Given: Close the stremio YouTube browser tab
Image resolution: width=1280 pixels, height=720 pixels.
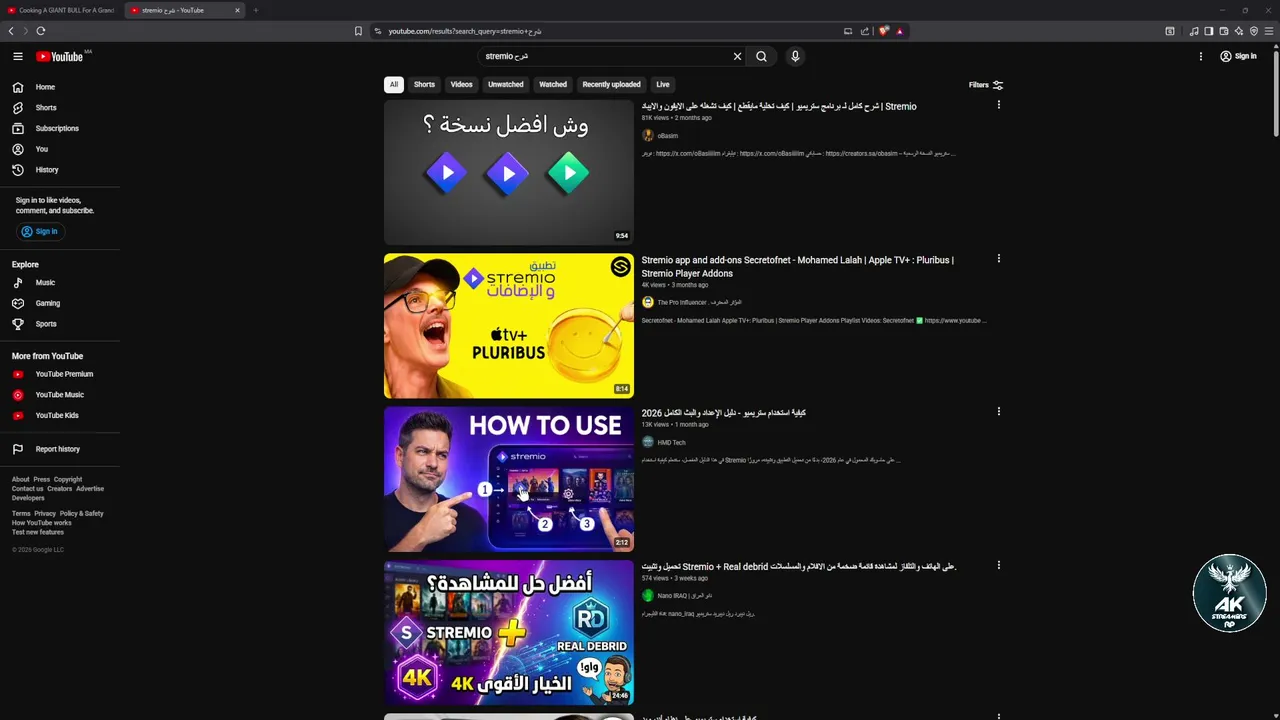Looking at the screenshot, I should pyautogui.click(x=237, y=10).
